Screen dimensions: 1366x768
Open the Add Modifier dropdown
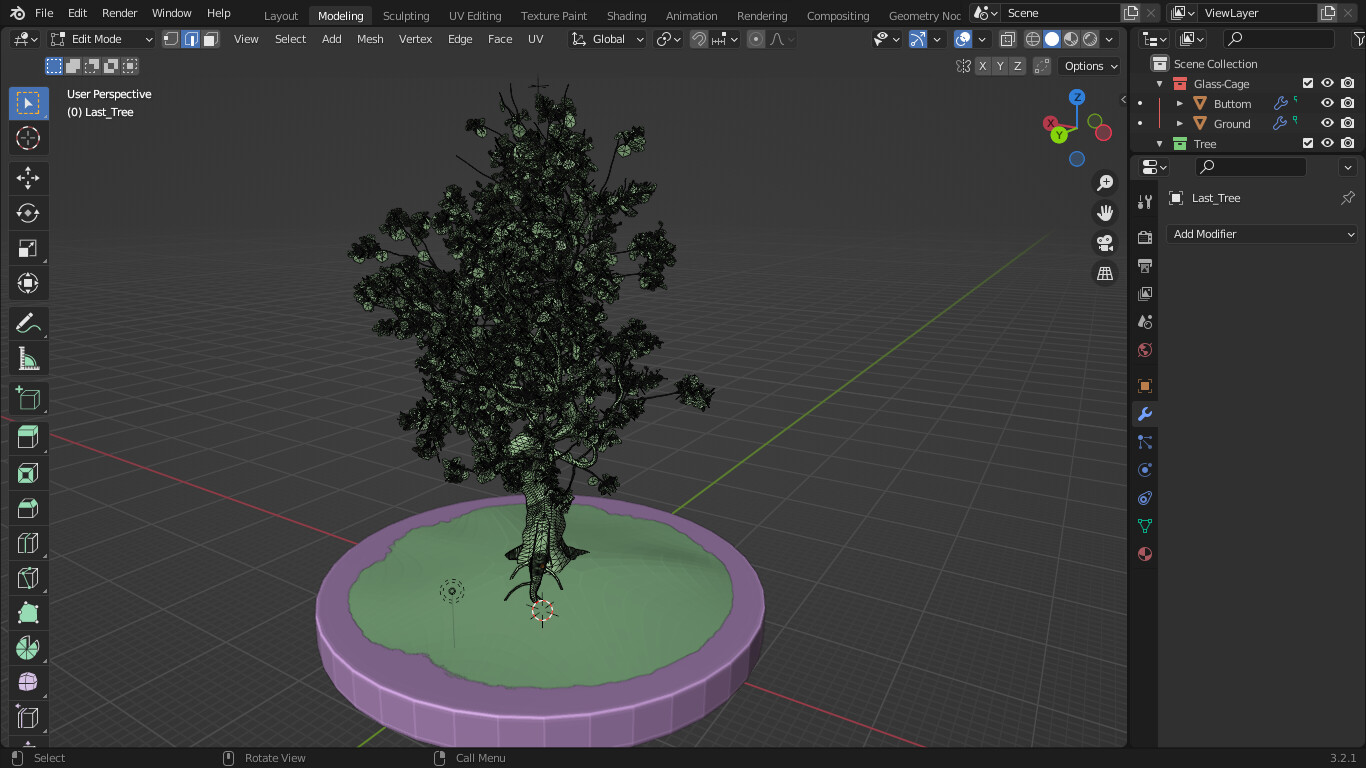(1262, 234)
